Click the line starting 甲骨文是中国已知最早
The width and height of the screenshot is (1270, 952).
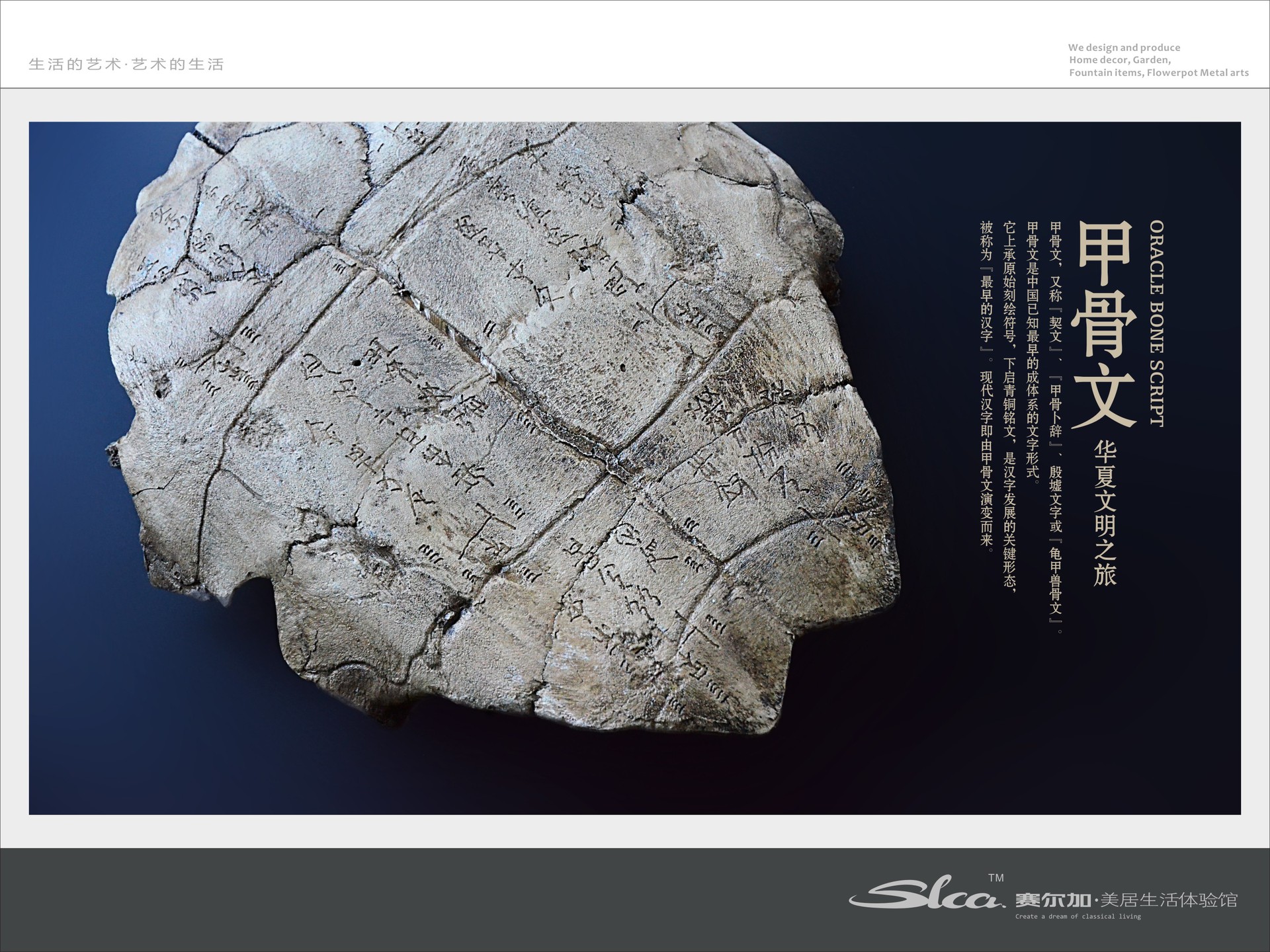pyautogui.click(x=1033, y=350)
